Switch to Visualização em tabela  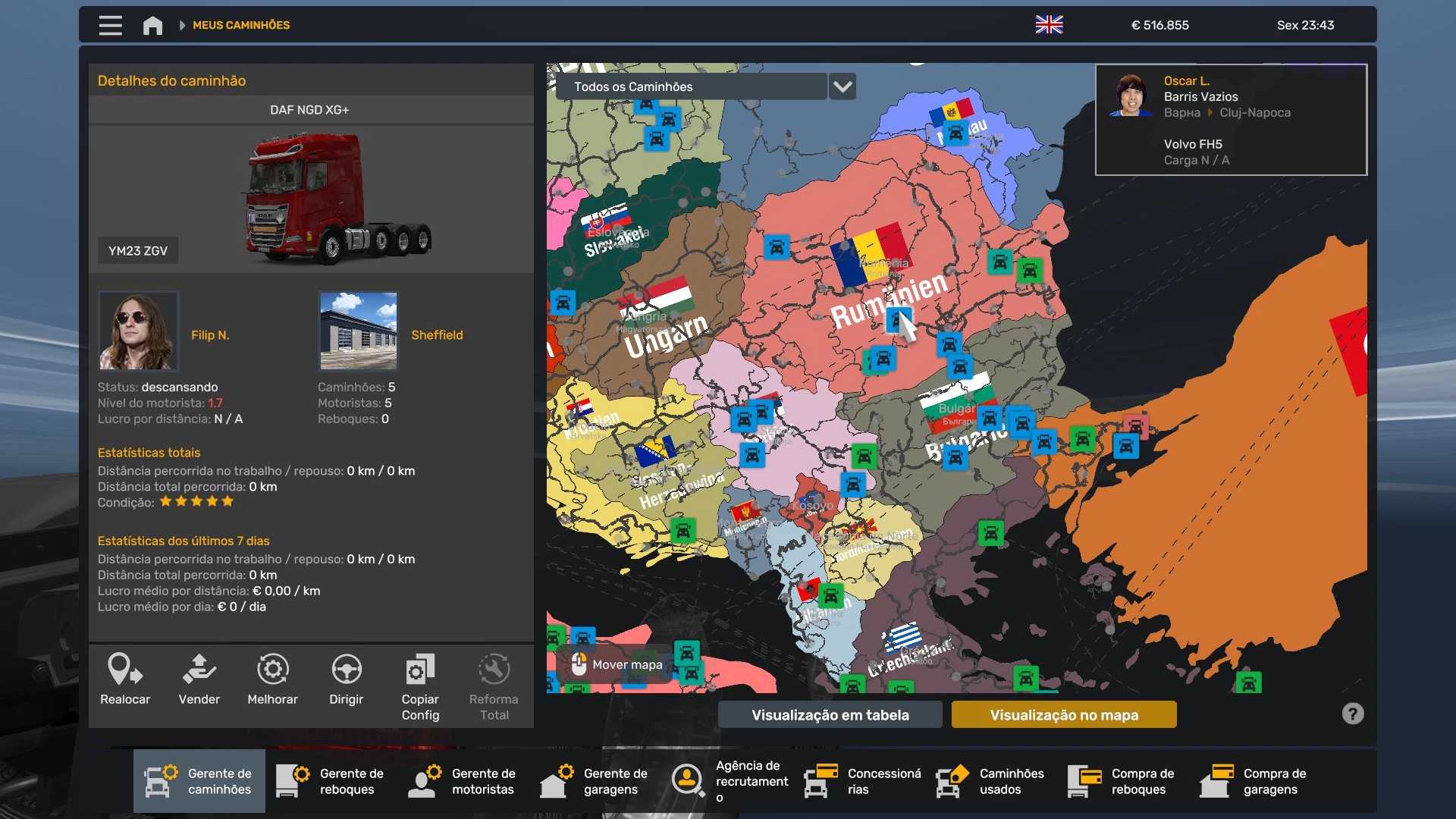point(830,714)
